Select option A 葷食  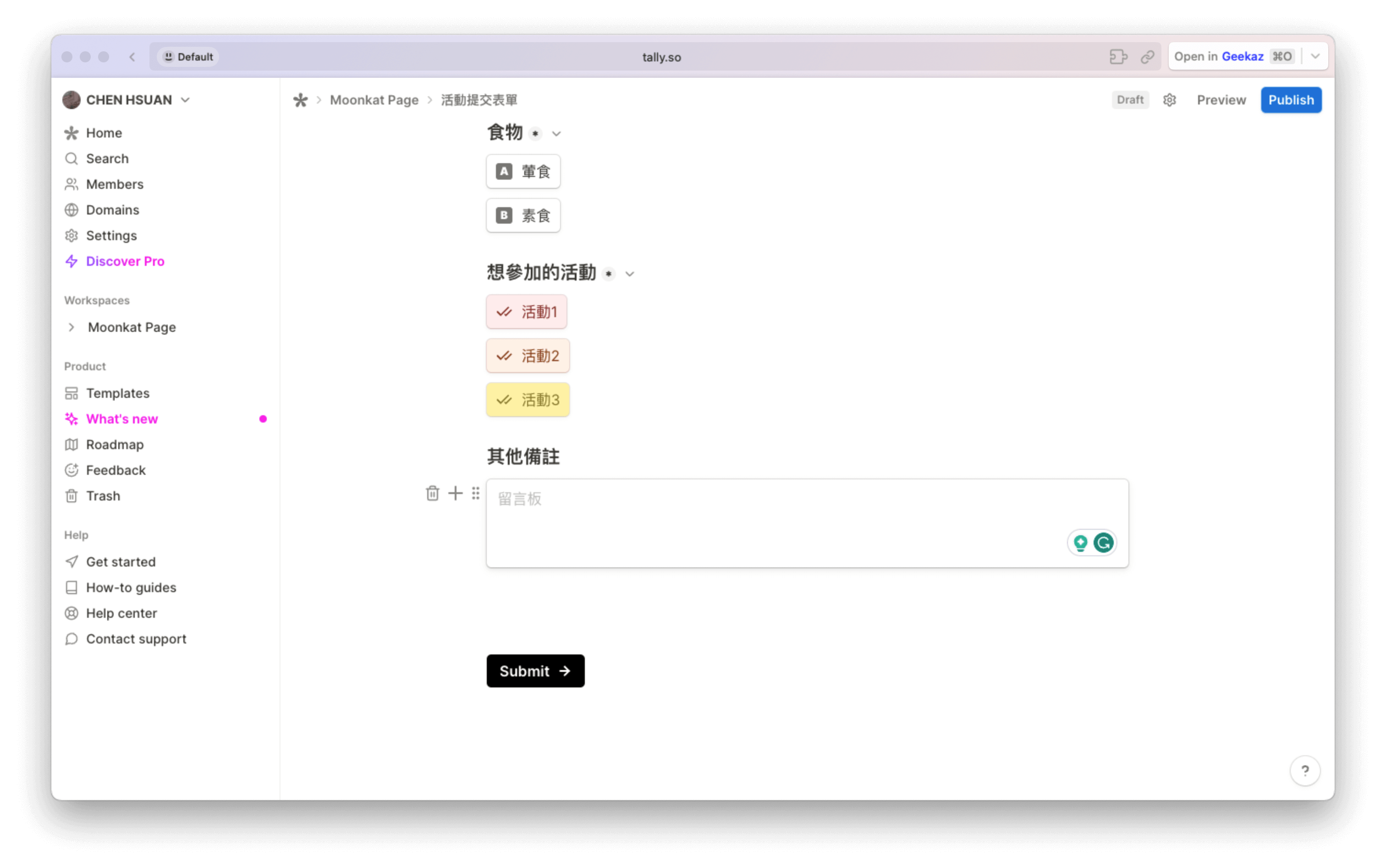(522, 171)
